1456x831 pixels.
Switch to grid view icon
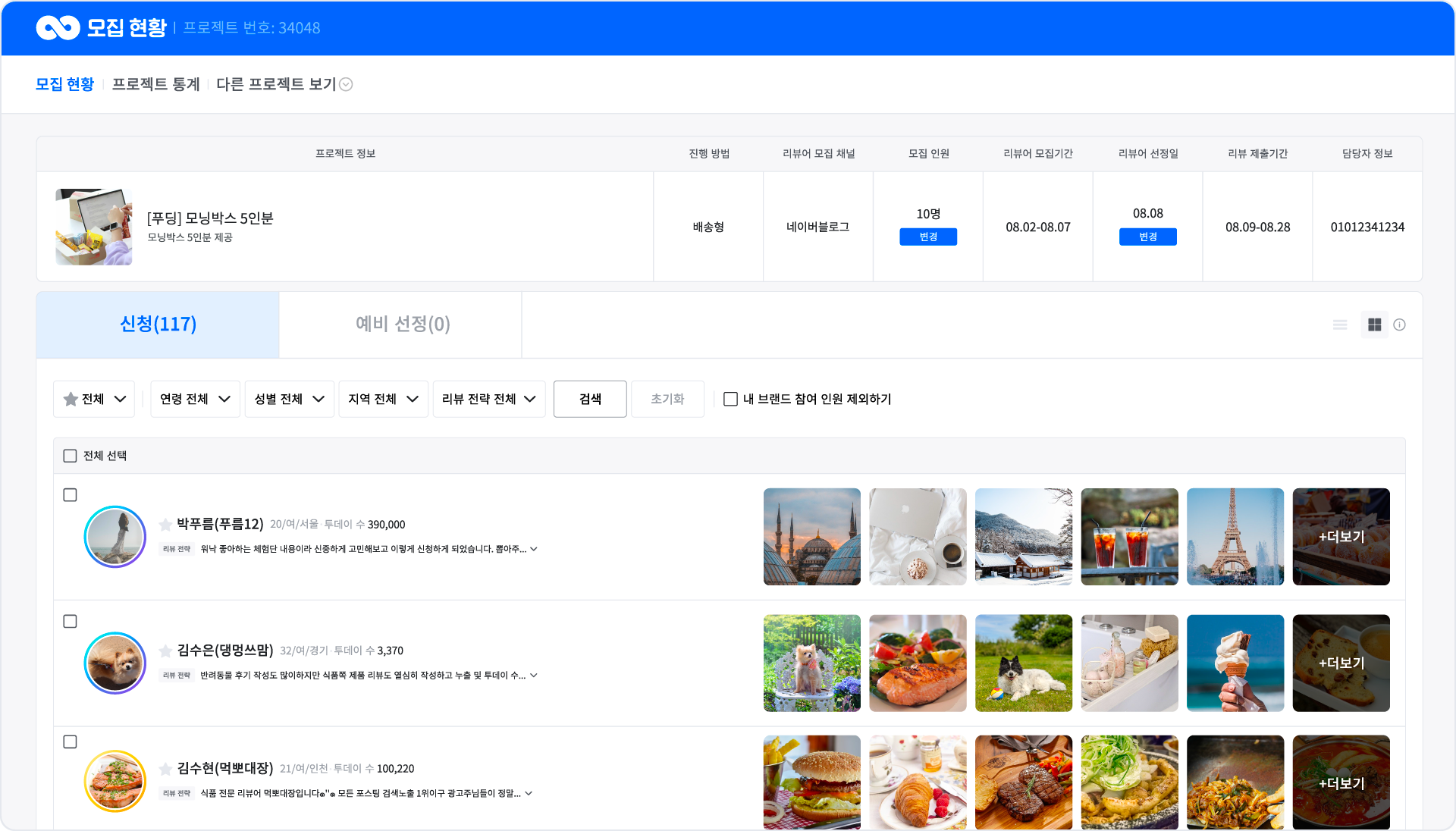1374,325
